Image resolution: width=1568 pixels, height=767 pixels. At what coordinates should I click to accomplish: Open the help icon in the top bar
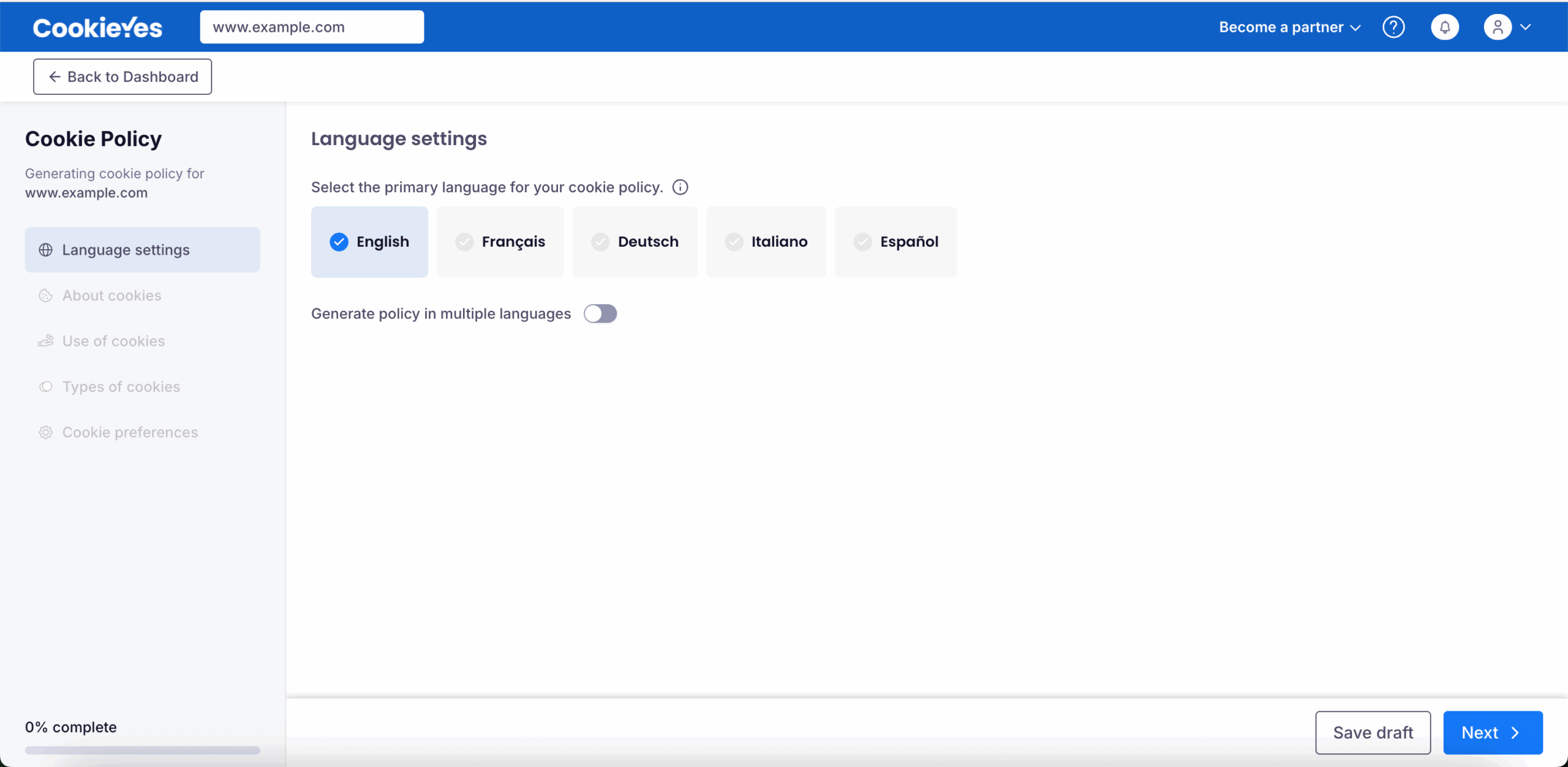(x=1395, y=26)
